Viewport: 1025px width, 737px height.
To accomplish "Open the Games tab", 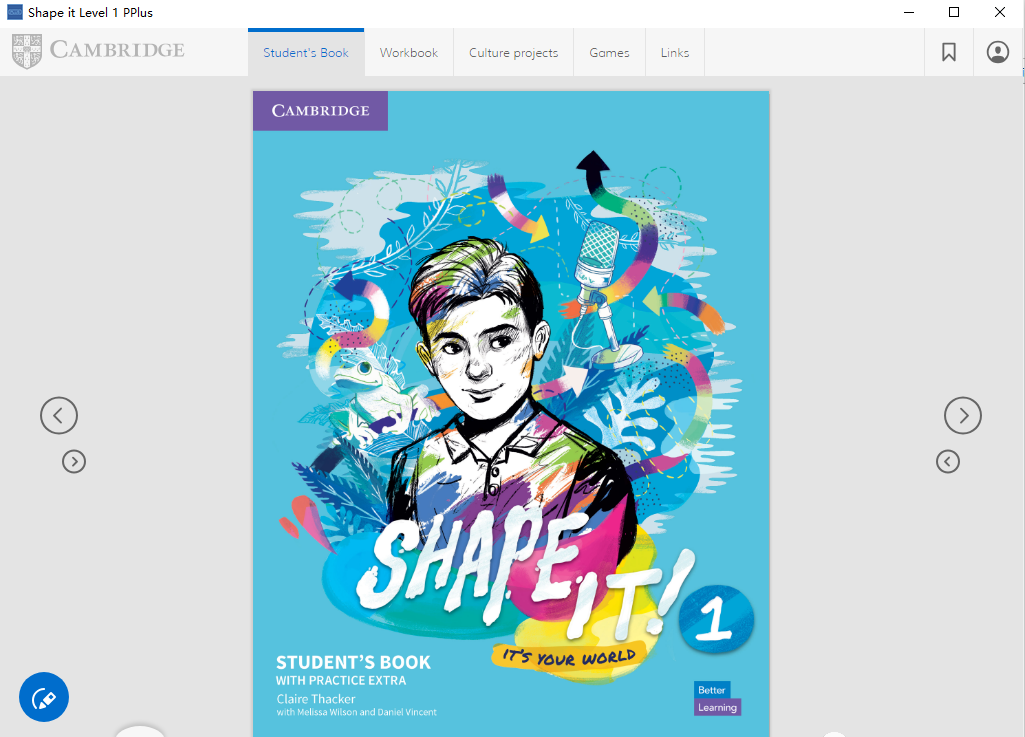I will point(609,53).
